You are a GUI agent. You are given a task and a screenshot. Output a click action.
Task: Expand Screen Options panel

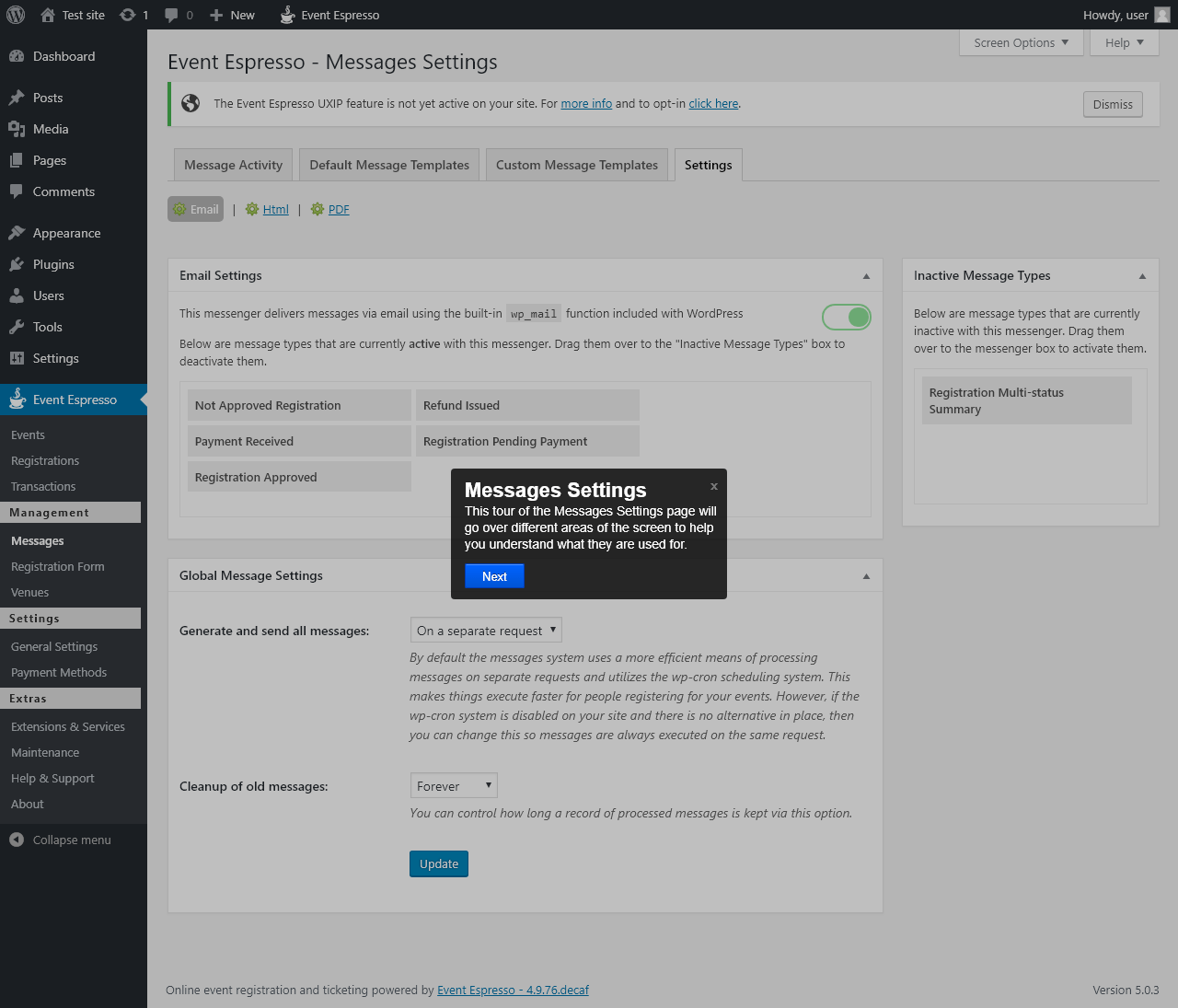1021,42
